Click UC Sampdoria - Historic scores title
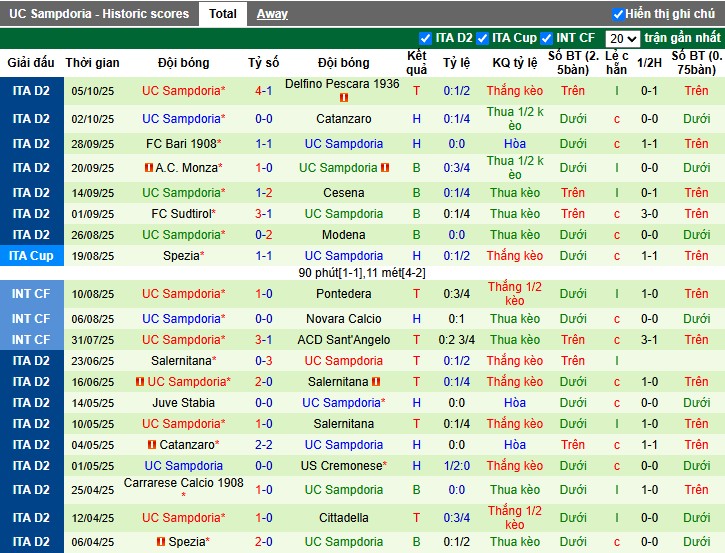The width and height of the screenshot is (725, 553). coord(99,14)
